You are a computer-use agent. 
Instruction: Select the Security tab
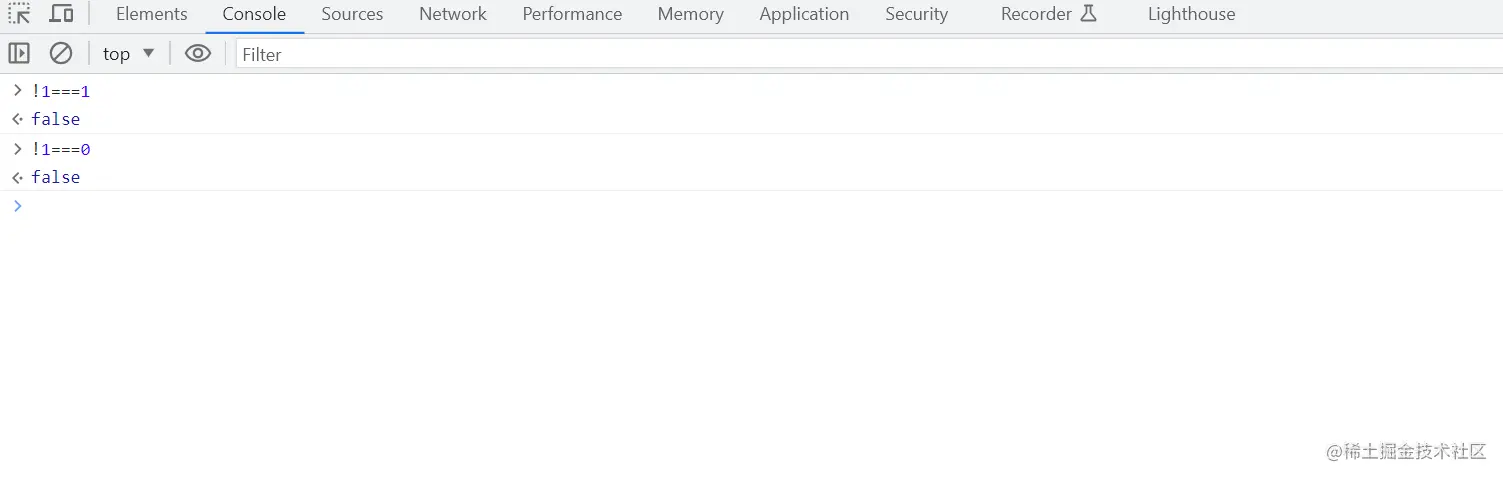916,14
